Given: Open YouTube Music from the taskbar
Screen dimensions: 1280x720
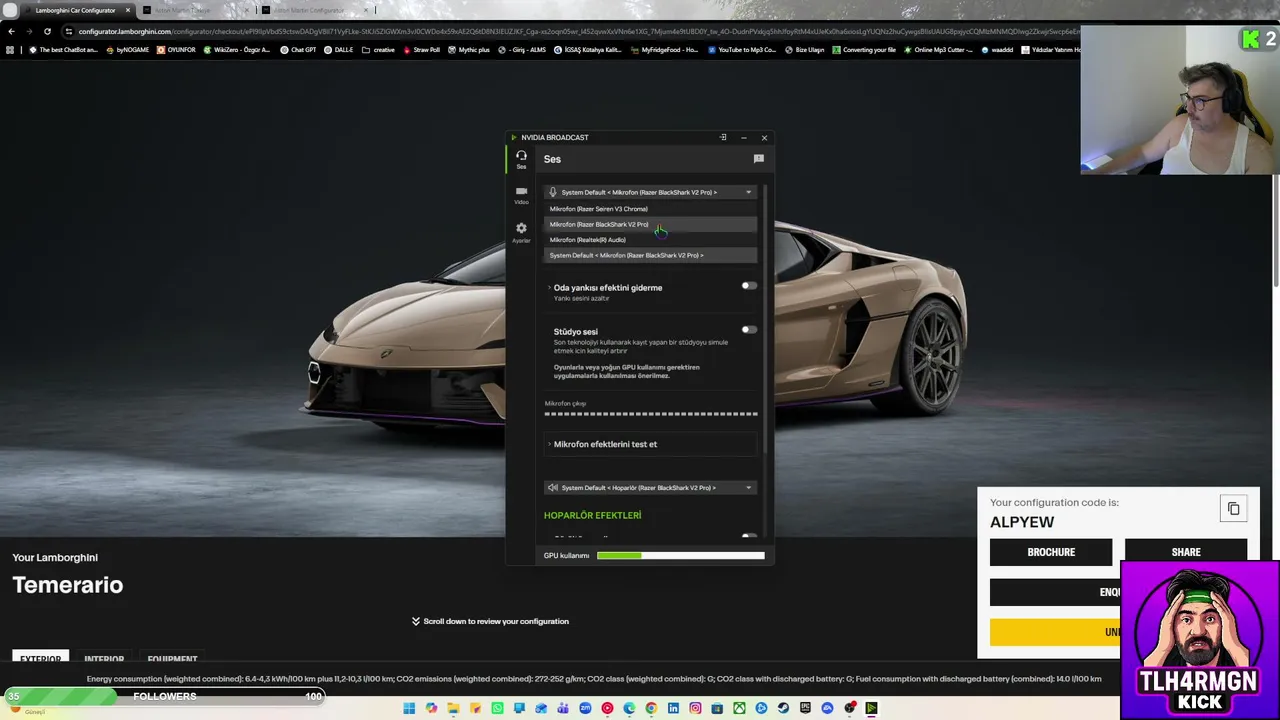Looking at the screenshot, I should 607,708.
